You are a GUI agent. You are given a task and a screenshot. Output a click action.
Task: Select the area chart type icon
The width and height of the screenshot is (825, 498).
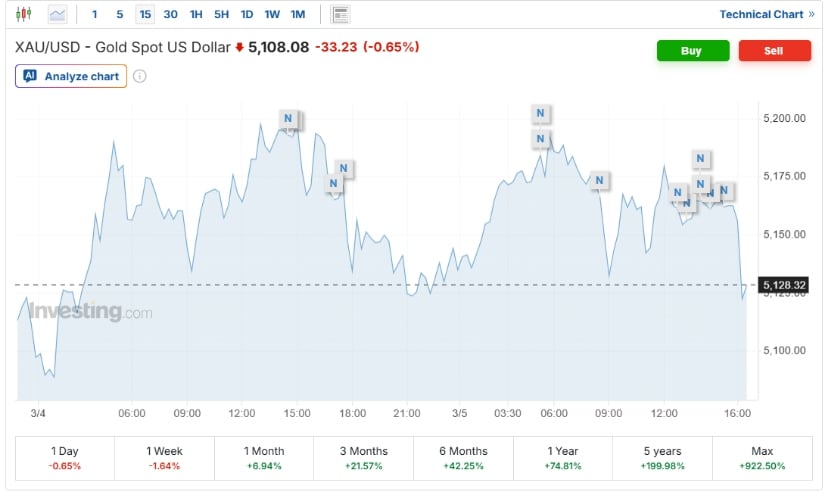pos(58,14)
